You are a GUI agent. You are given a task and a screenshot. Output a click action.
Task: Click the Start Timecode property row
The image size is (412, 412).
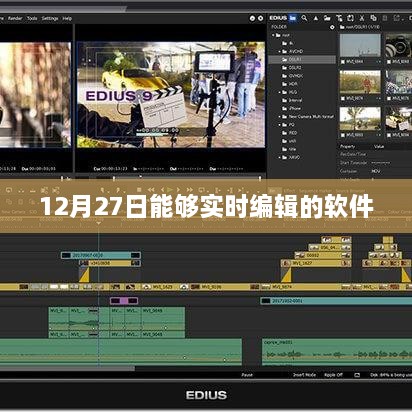pos(375,163)
